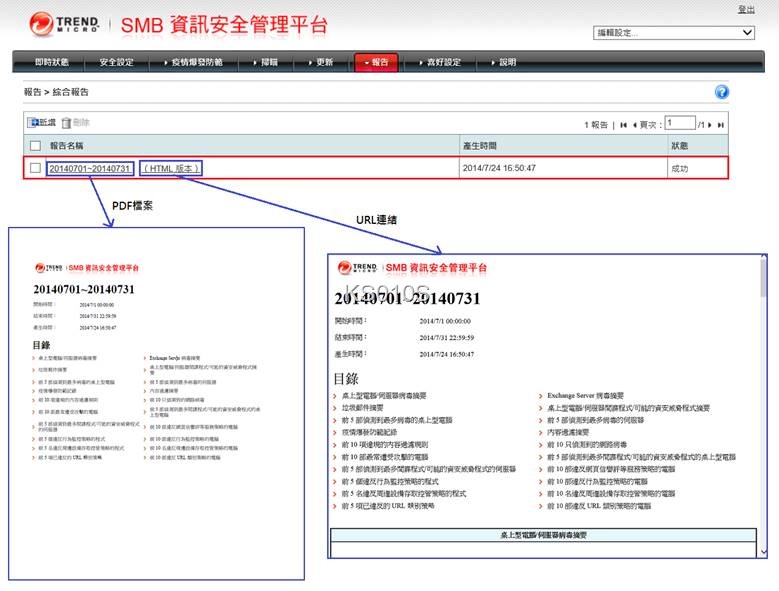The height and width of the screenshot is (591, 779).
Task: Check the box for report 20140701~20140731
Action: pos(35,168)
